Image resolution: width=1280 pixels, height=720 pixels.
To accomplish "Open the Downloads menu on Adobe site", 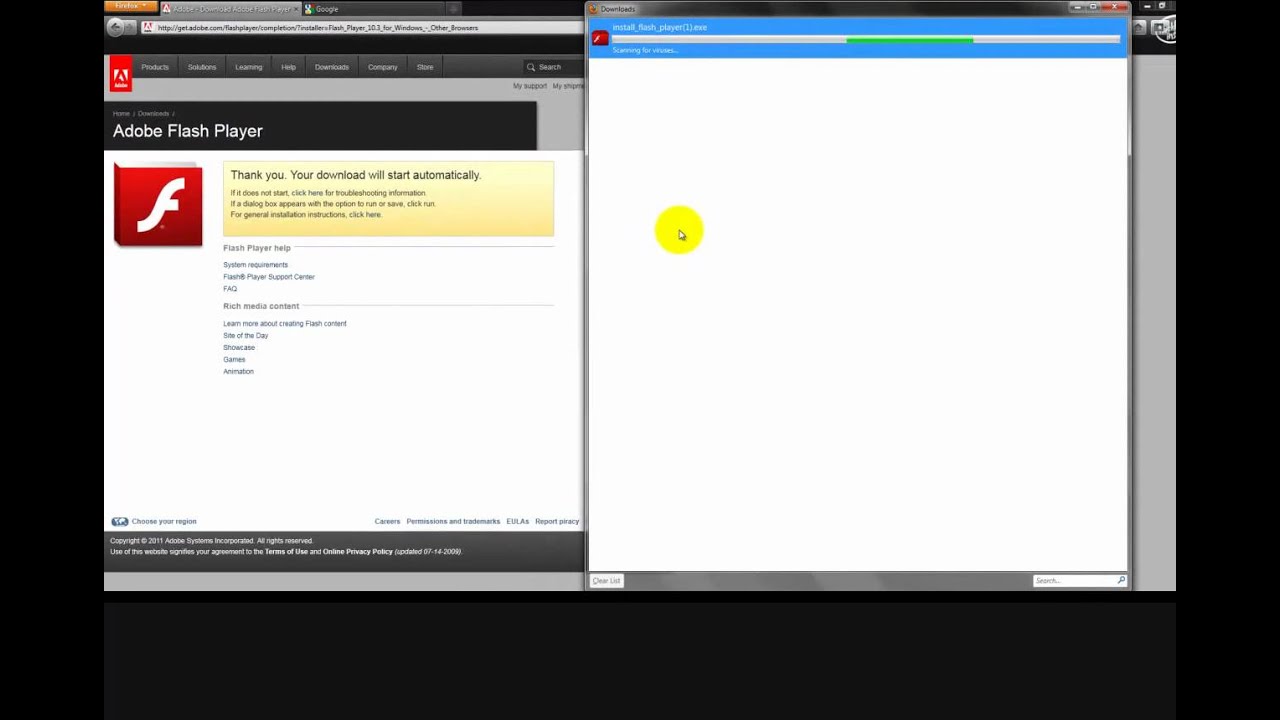I will click(332, 67).
